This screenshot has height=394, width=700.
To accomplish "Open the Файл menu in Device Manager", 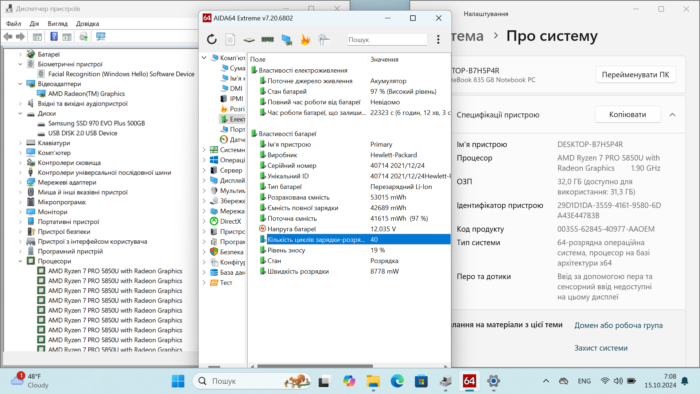I will click(x=13, y=24).
